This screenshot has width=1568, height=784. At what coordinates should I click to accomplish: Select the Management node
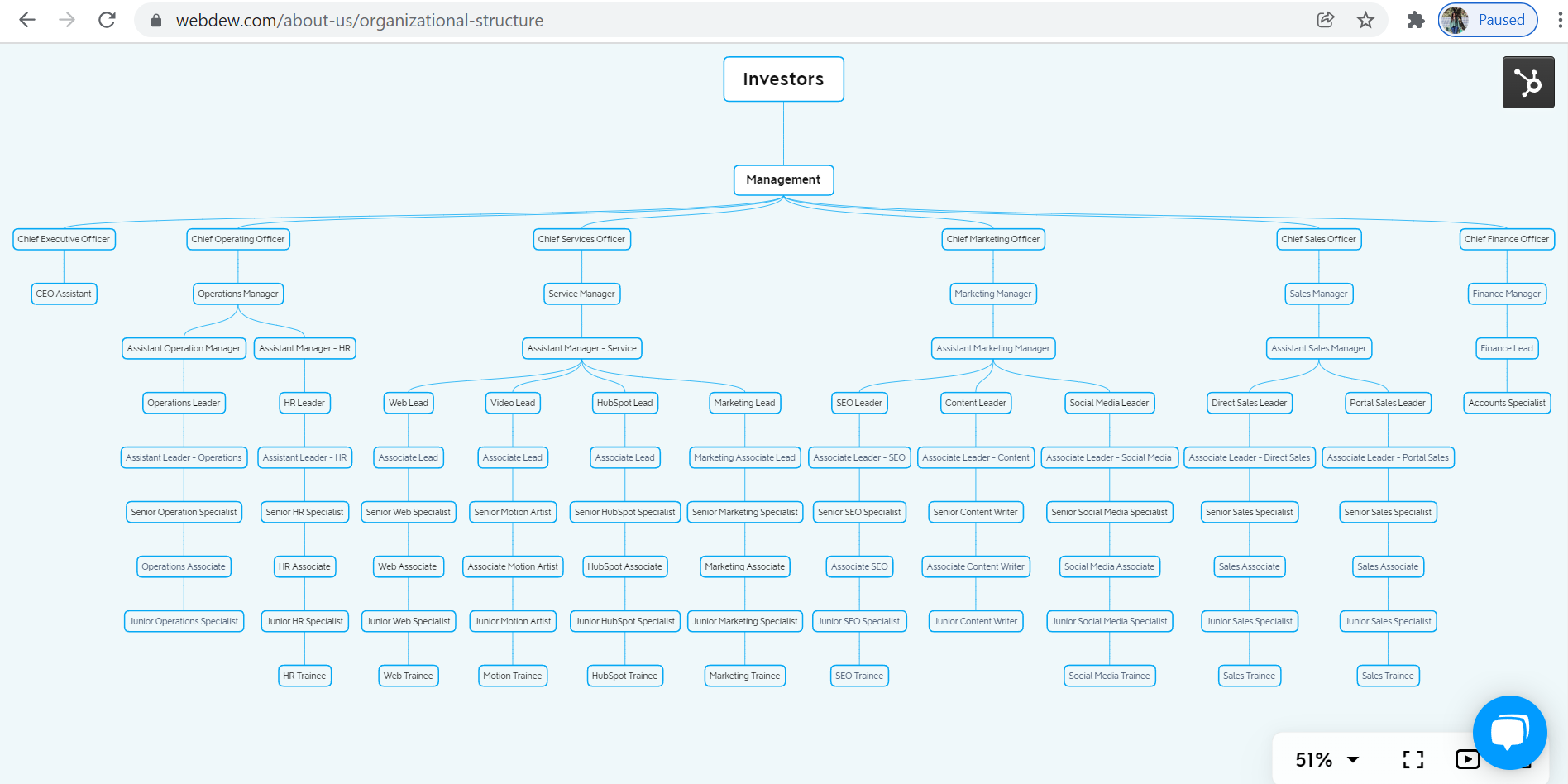pos(783,179)
